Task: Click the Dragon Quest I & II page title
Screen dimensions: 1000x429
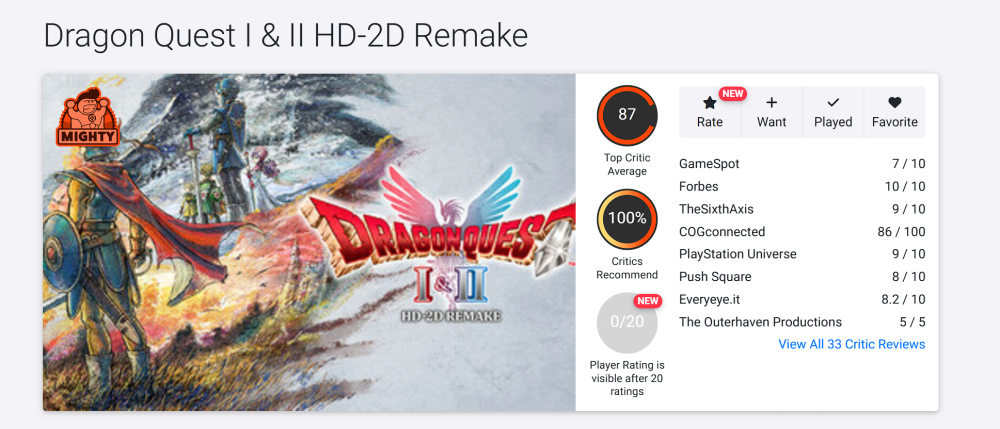Action: (286, 36)
